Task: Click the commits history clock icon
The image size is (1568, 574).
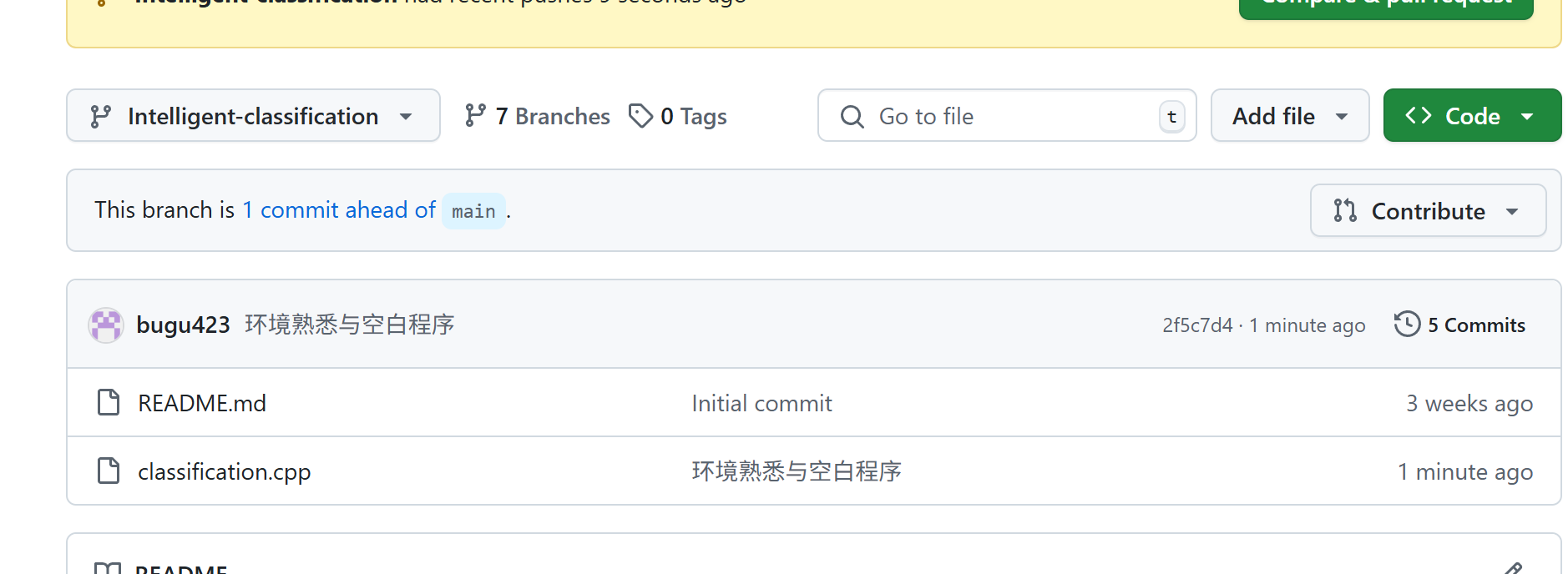Action: pos(1407,325)
